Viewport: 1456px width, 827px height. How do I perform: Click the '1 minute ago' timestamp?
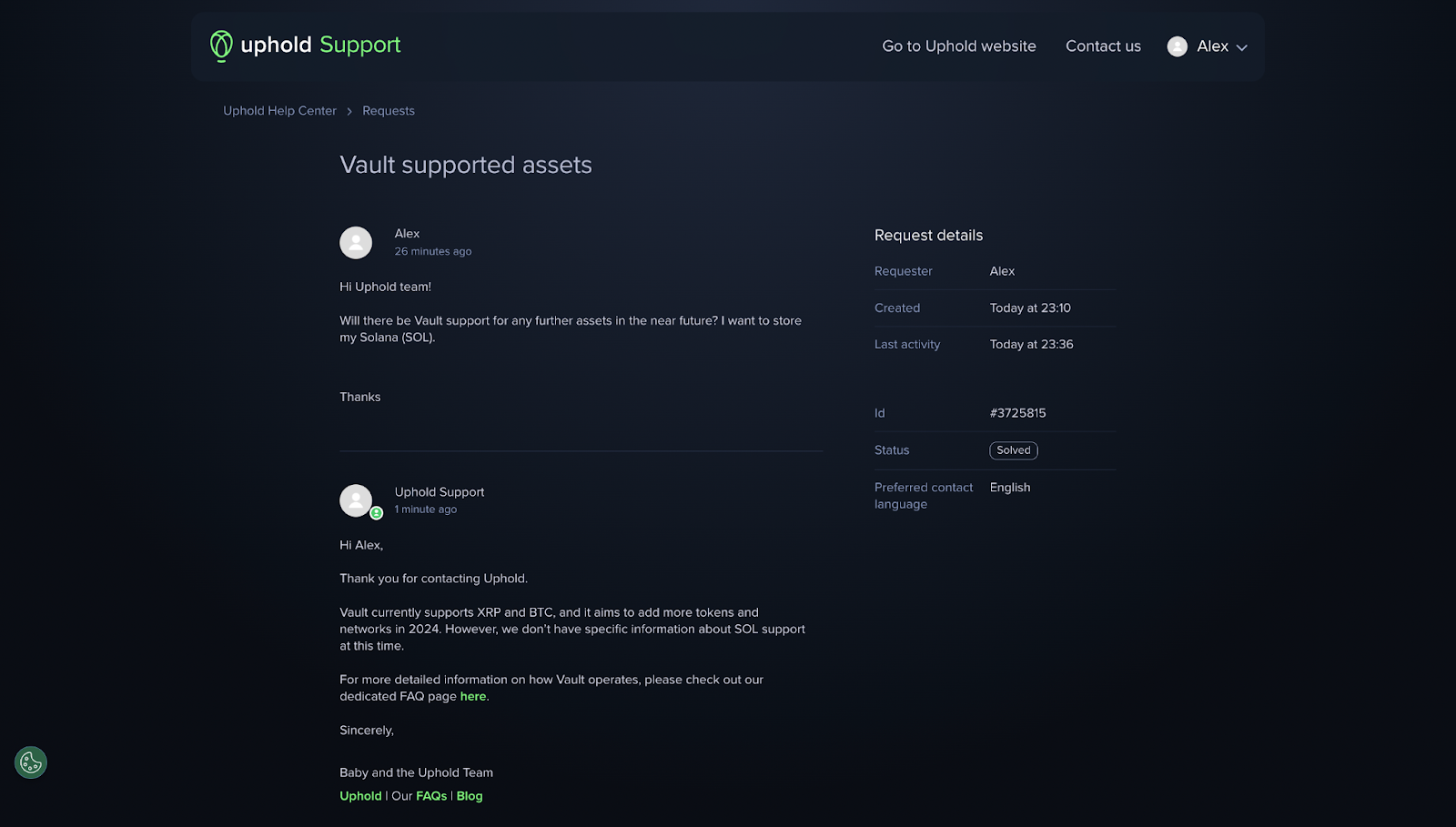pos(426,509)
